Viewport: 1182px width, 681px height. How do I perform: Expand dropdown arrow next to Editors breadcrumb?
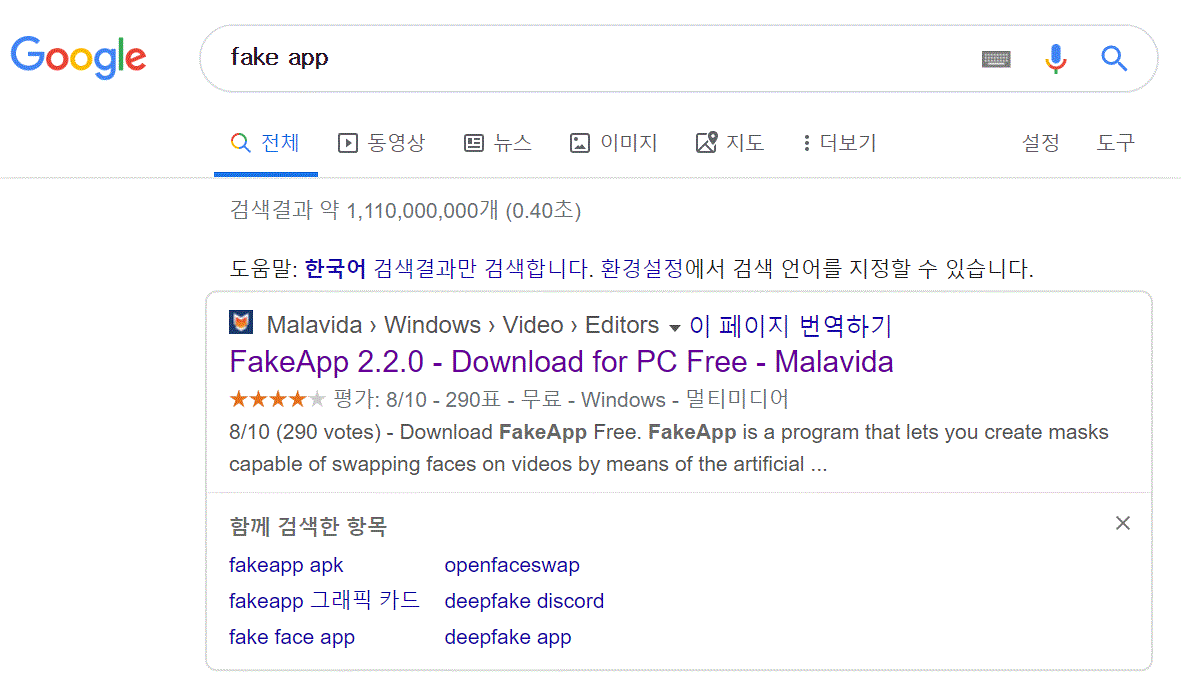[675, 327]
